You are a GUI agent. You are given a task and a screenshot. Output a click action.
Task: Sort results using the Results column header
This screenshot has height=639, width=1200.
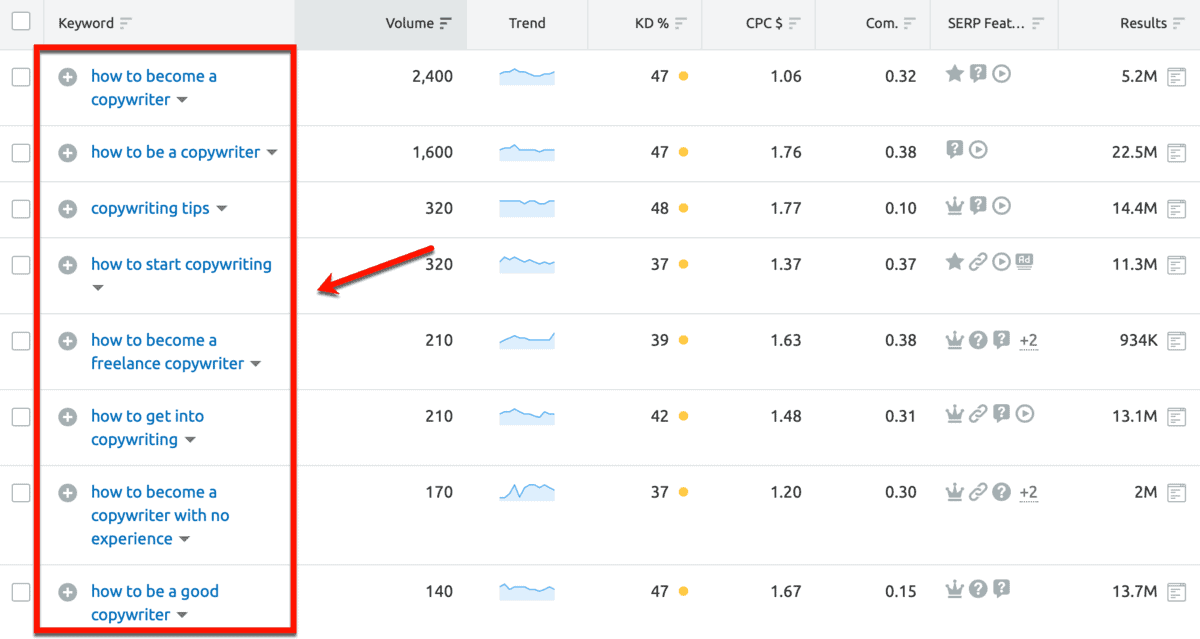tap(1150, 22)
